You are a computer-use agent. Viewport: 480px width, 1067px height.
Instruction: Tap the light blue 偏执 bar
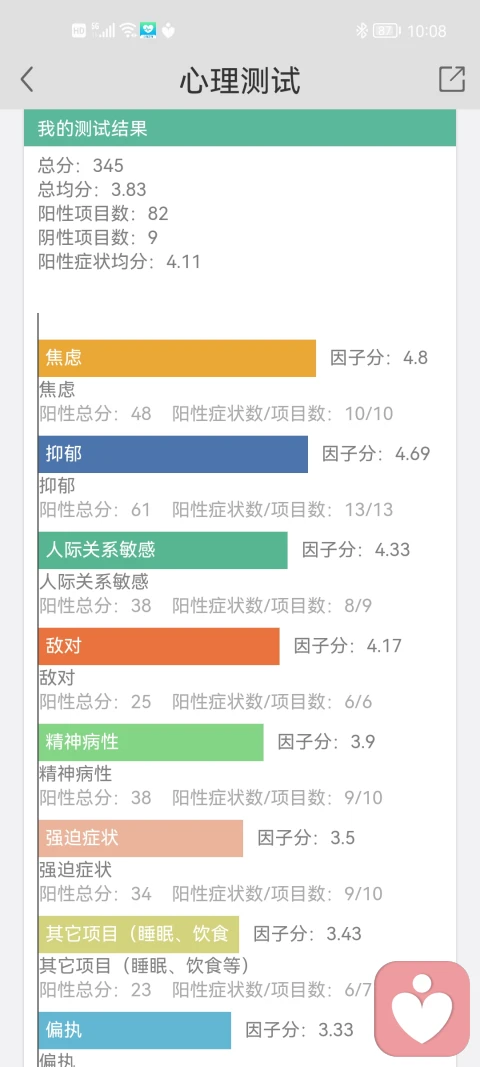134,1030
